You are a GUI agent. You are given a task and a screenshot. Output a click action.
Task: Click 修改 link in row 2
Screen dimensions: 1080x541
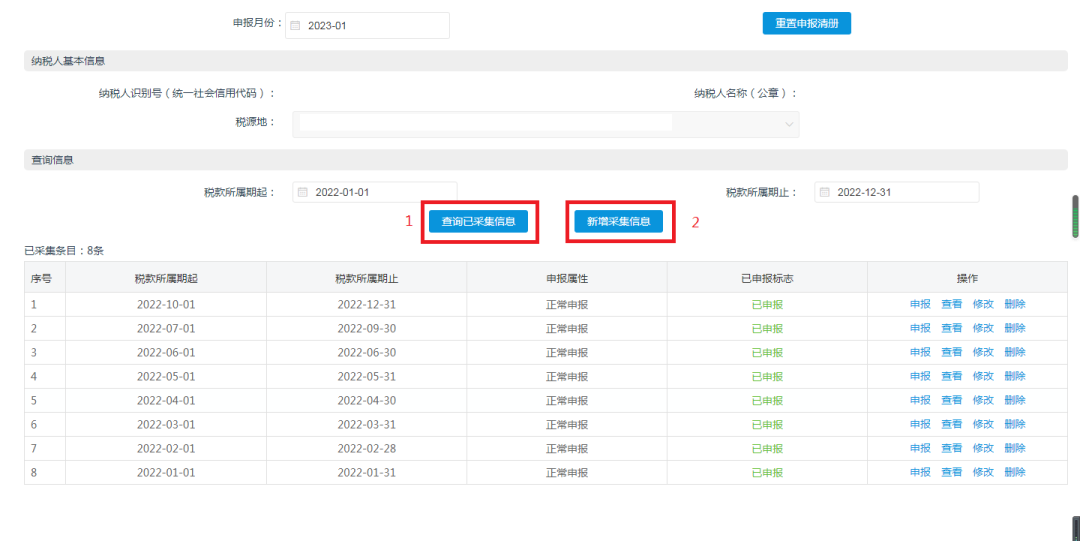[x=983, y=328]
